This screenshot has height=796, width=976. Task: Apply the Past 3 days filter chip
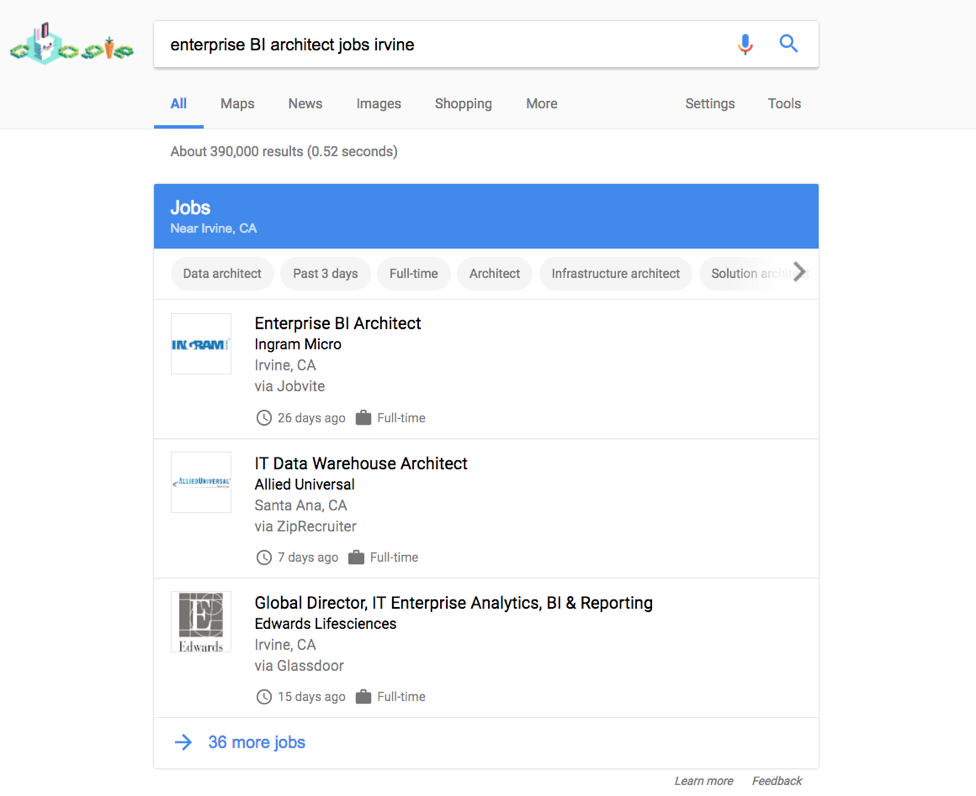326,274
